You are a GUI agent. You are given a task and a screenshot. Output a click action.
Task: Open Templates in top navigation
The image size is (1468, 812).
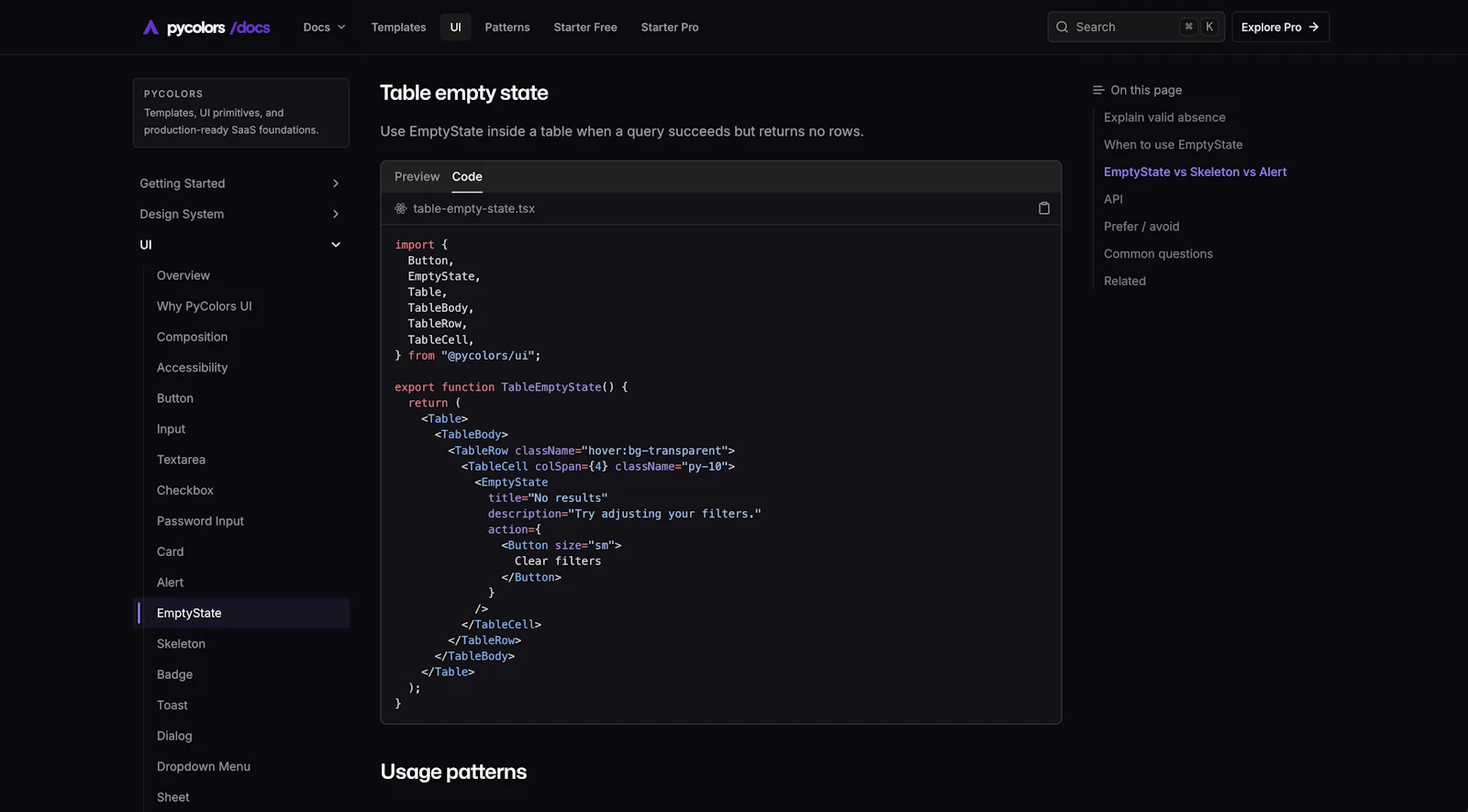point(398,28)
